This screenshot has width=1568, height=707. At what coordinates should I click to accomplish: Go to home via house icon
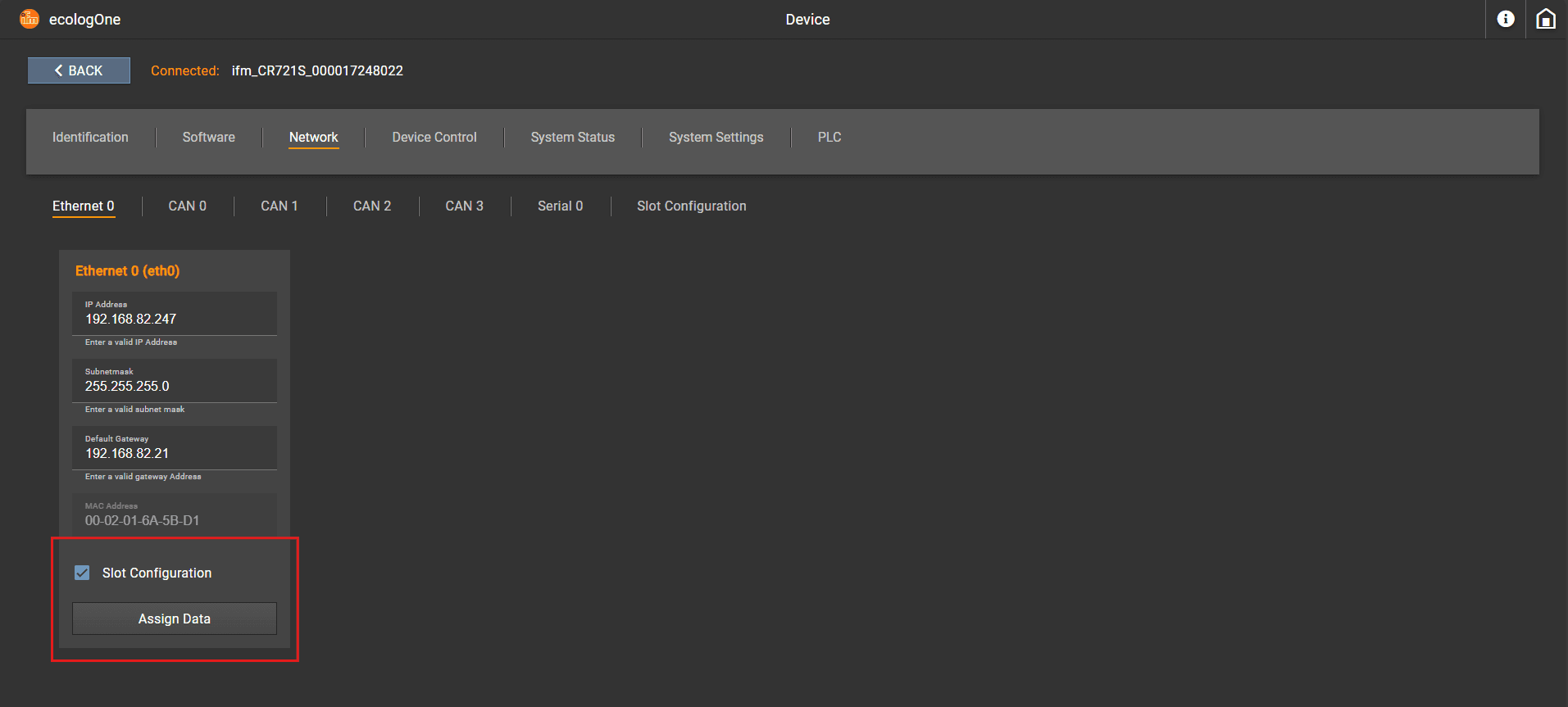tap(1545, 19)
